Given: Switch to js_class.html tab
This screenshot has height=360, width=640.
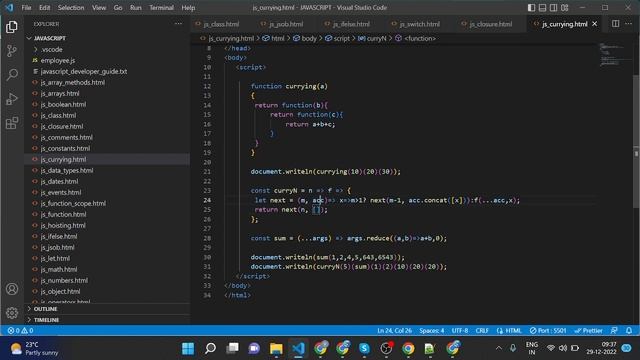Looking at the screenshot, I should click(x=222, y=24).
